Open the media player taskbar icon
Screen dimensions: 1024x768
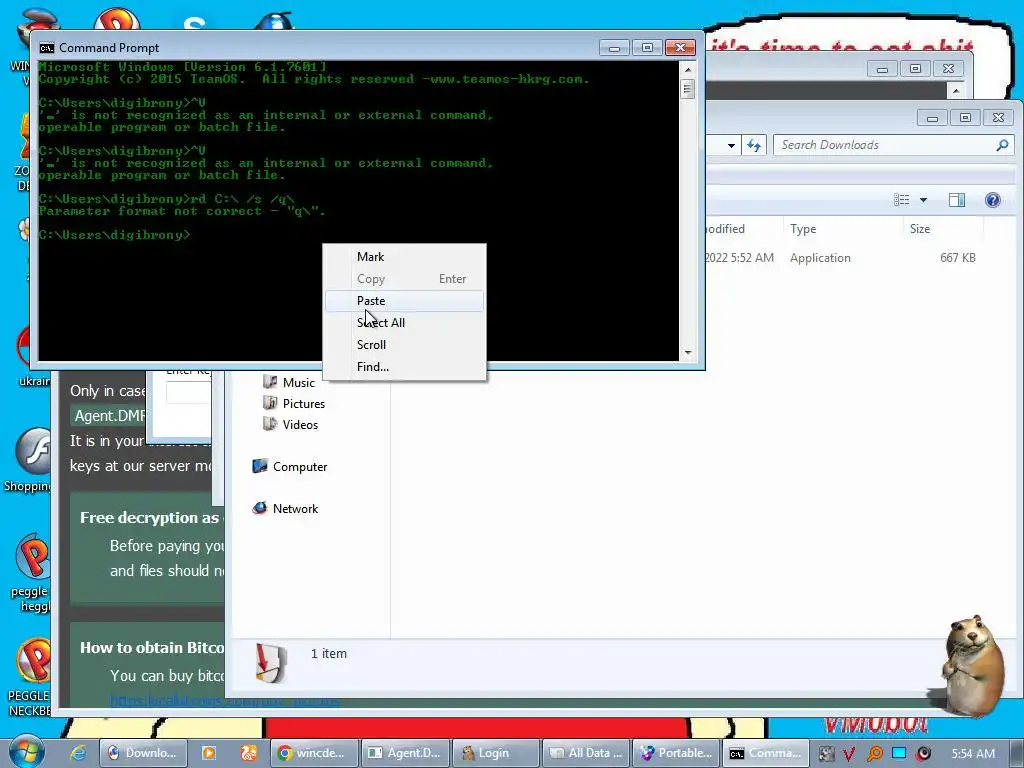[209, 753]
